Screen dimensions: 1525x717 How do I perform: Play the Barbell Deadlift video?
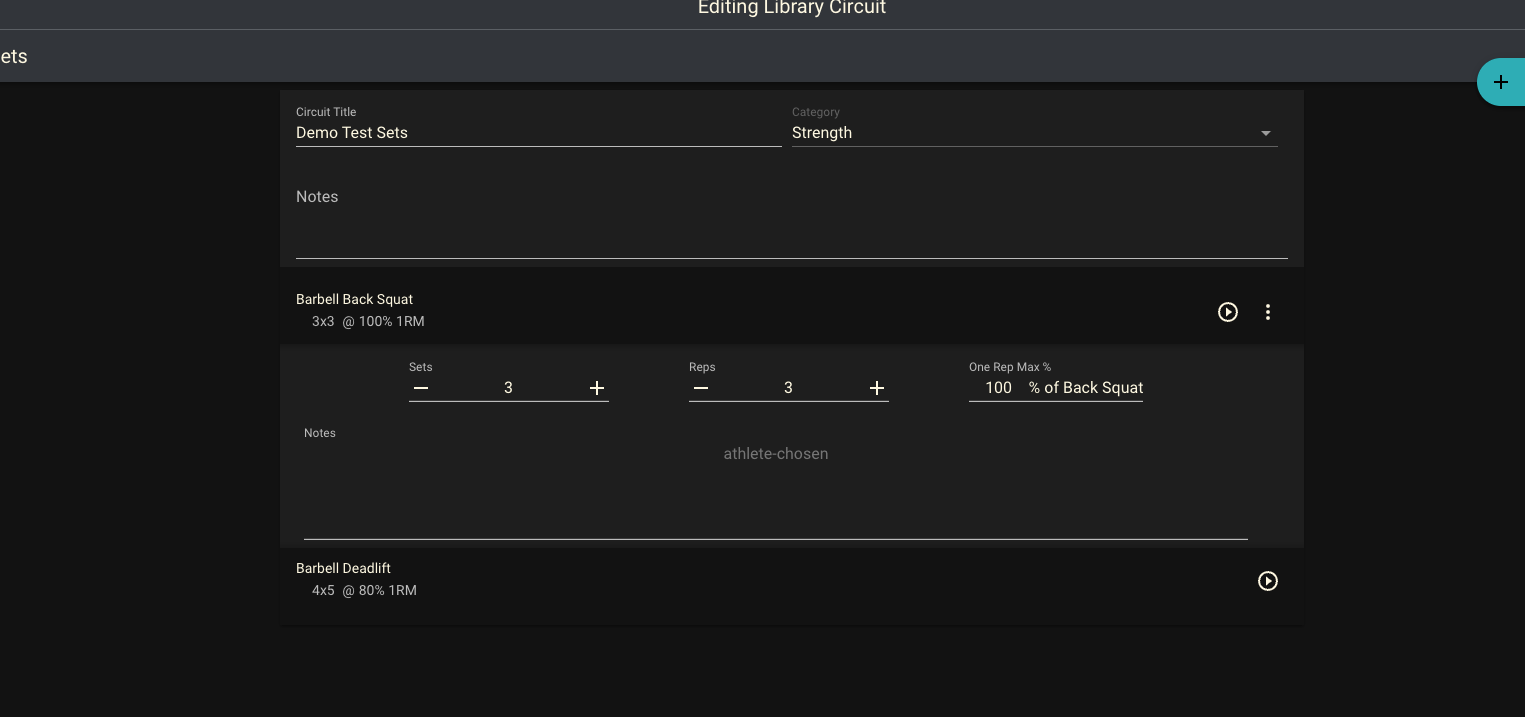[1268, 581]
